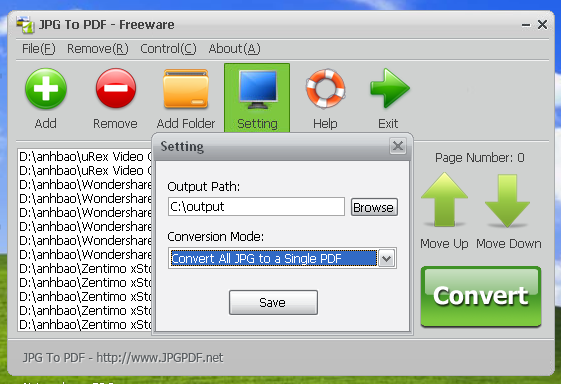Click the orange Add Folder icon
This screenshot has height=384, width=561.
coord(186,89)
